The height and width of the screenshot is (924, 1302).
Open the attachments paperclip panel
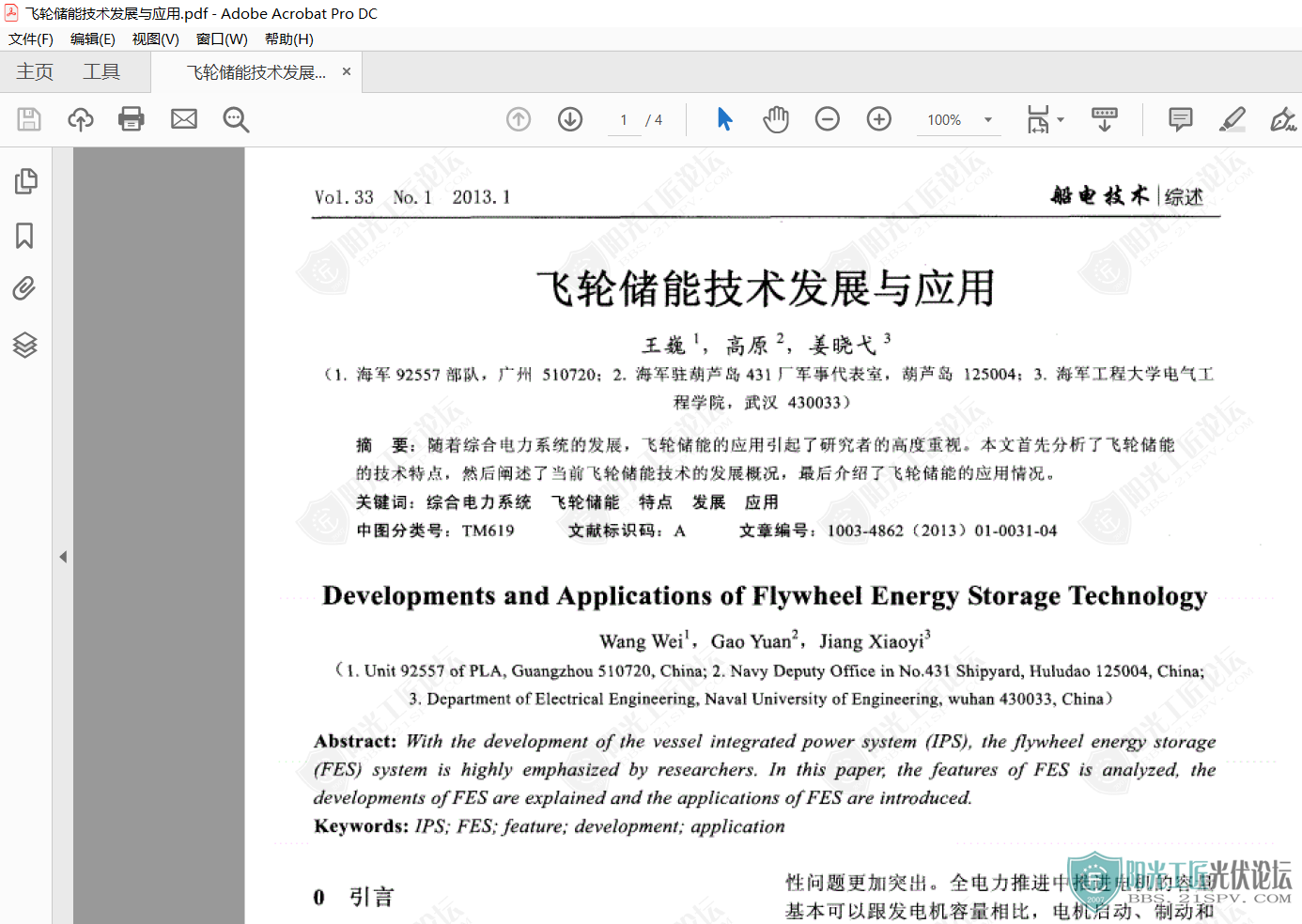tap(25, 288)
